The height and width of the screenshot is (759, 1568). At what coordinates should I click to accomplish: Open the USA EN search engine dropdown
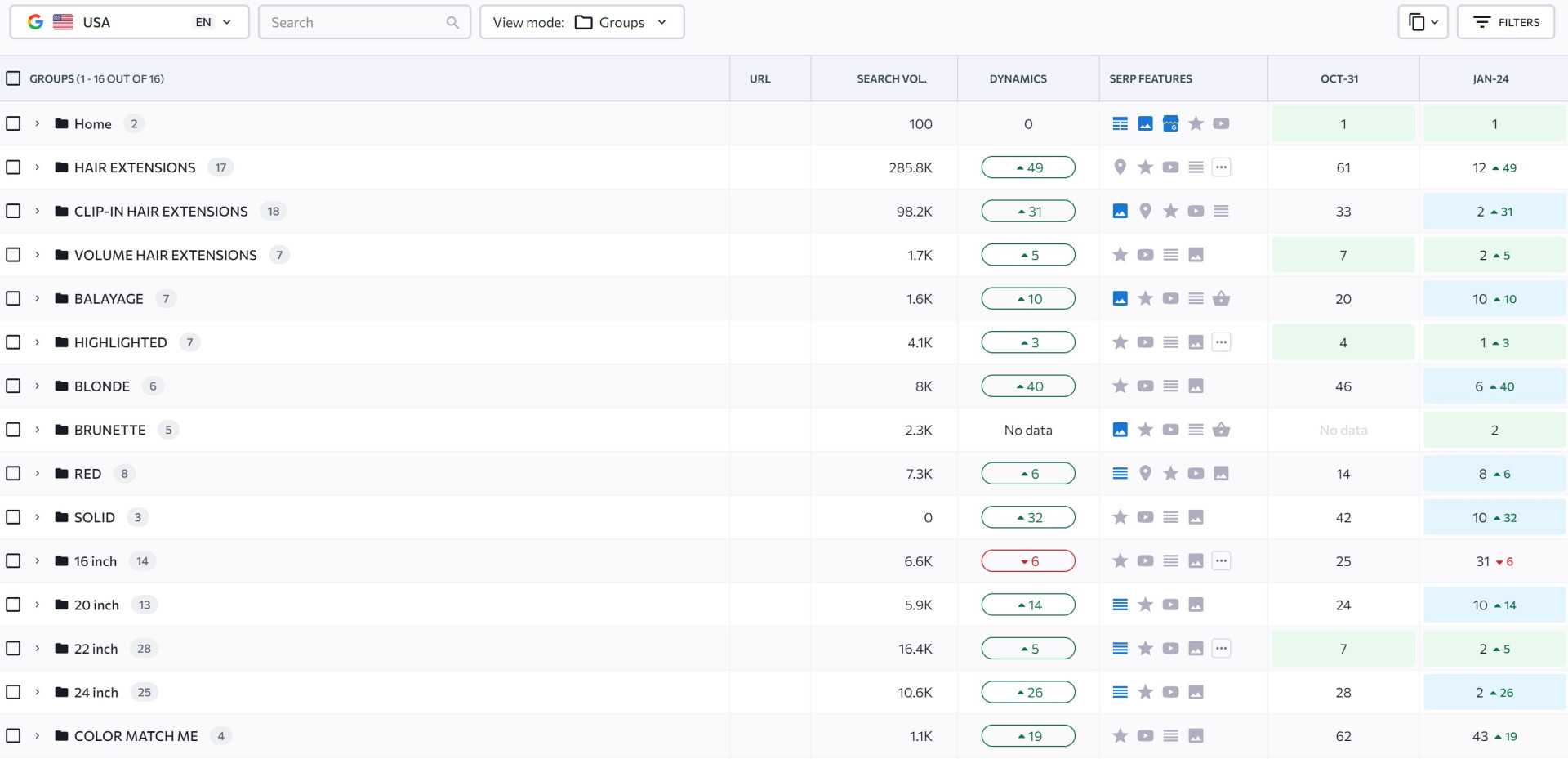point(129,22)
